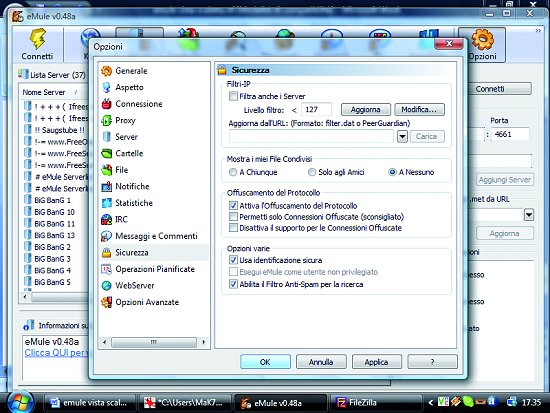Screen dimensions: 550x413
Task: Tick Permetti solo Connessioni Offuscate checkbox
Action: tap(233, 217)
